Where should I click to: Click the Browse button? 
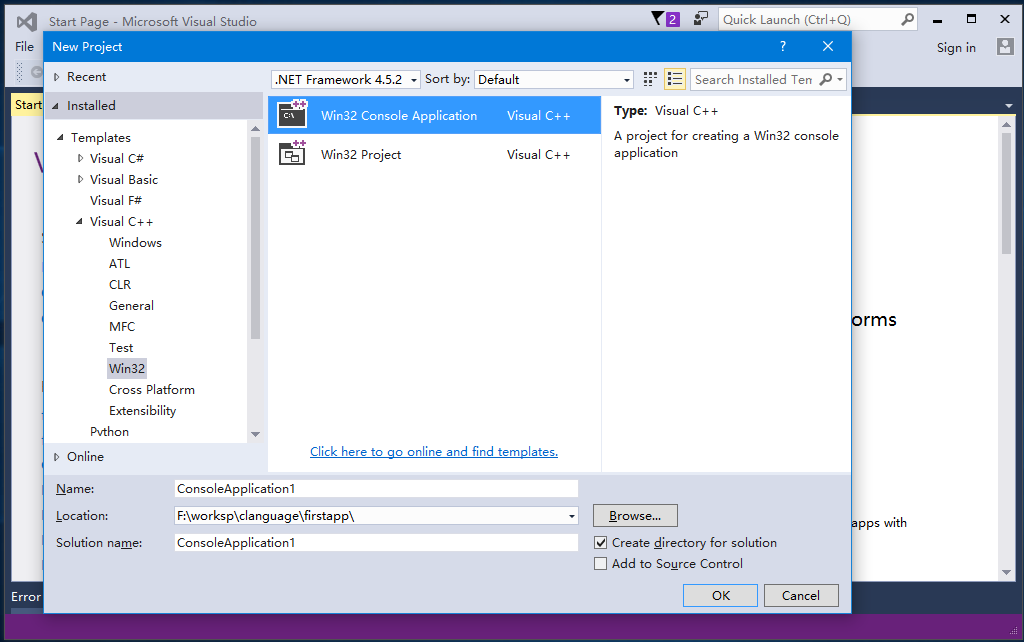[635, 516]
